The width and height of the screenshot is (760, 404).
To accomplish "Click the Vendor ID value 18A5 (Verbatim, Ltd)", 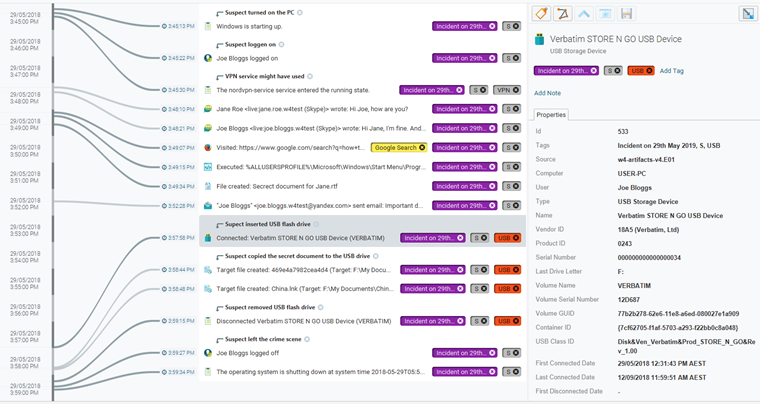I will click(x=649, y=230).
